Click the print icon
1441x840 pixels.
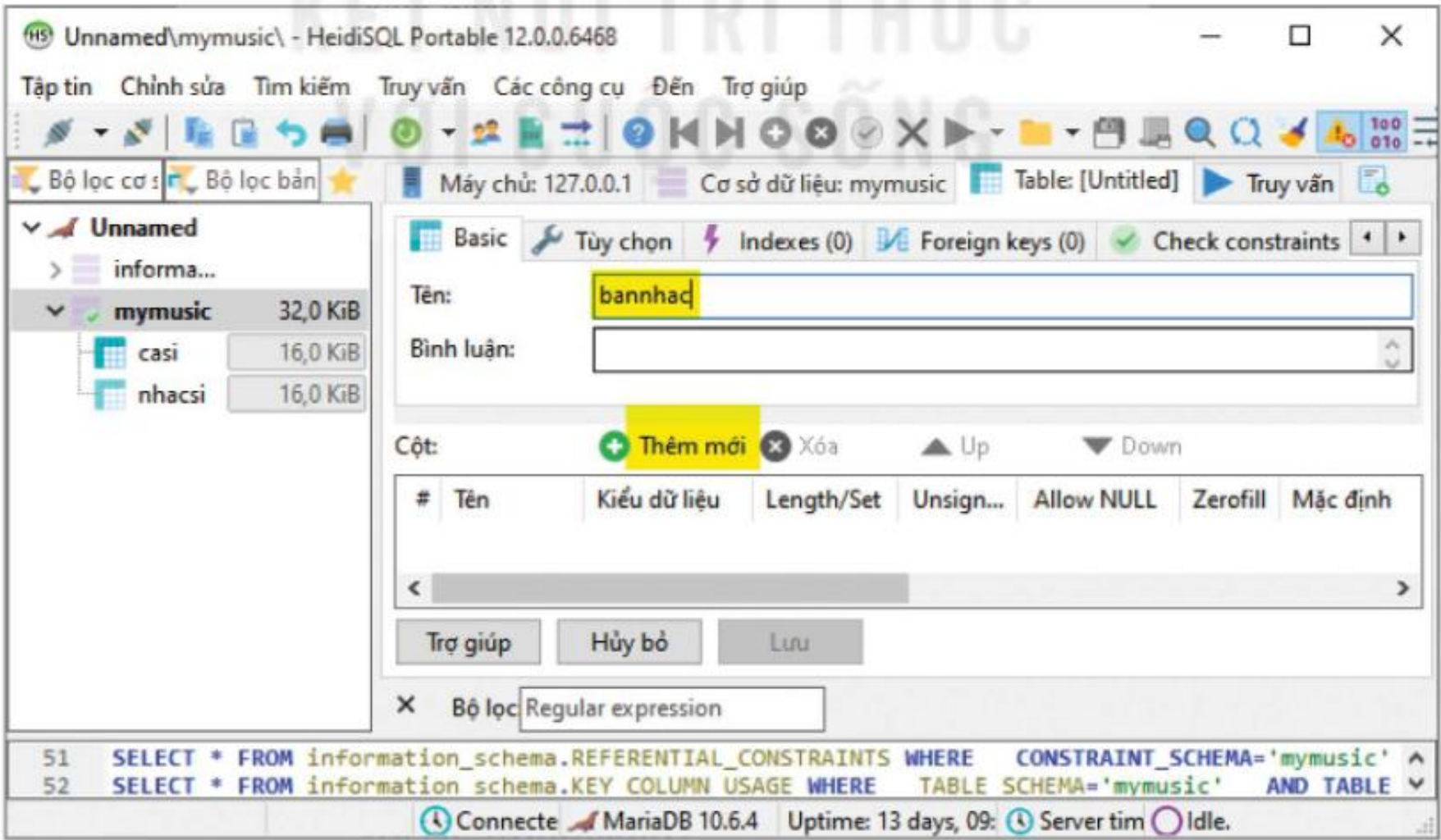[x=336, y=131]
